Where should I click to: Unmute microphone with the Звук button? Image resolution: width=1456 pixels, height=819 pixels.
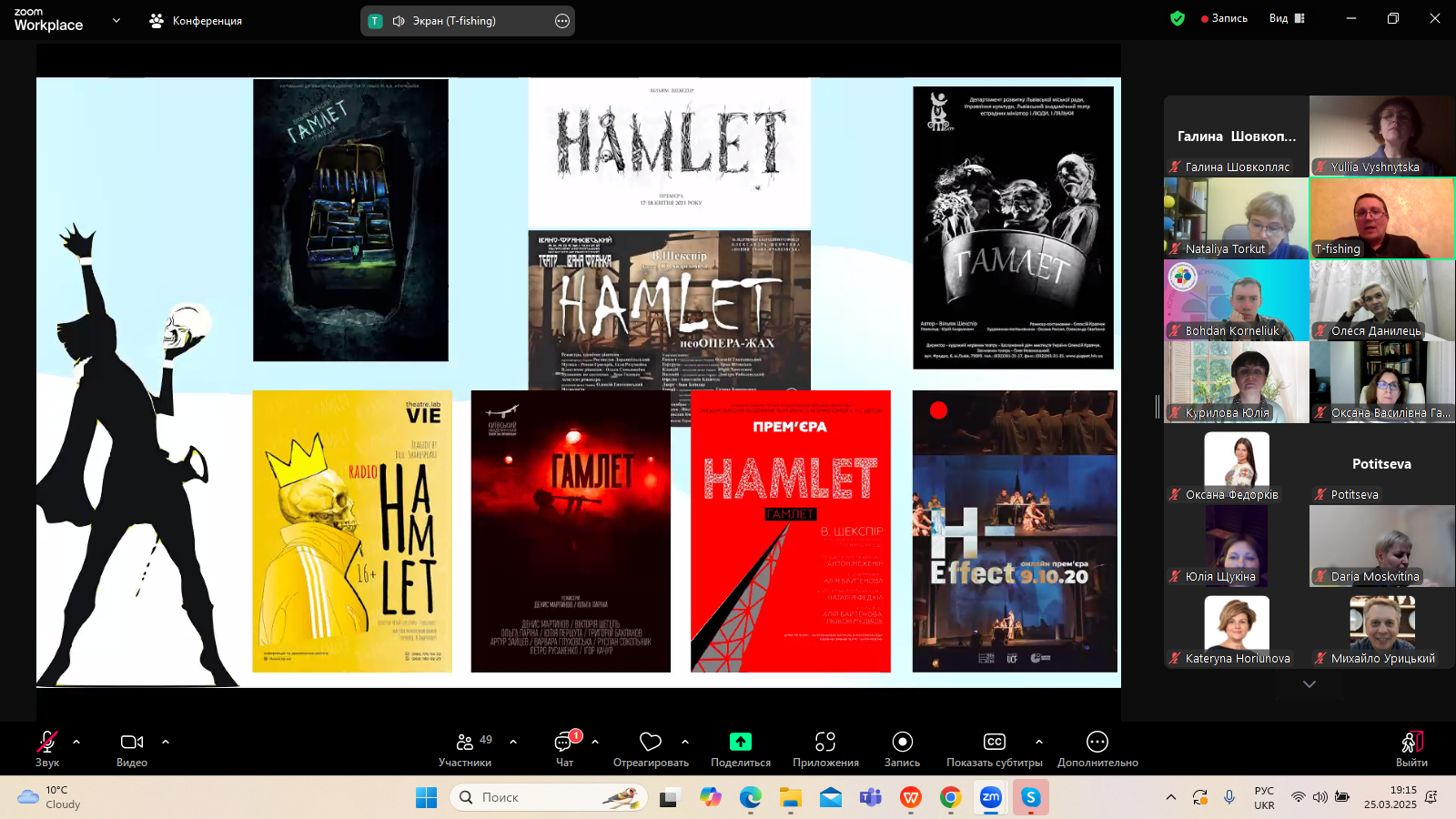(x=46, y=748)
